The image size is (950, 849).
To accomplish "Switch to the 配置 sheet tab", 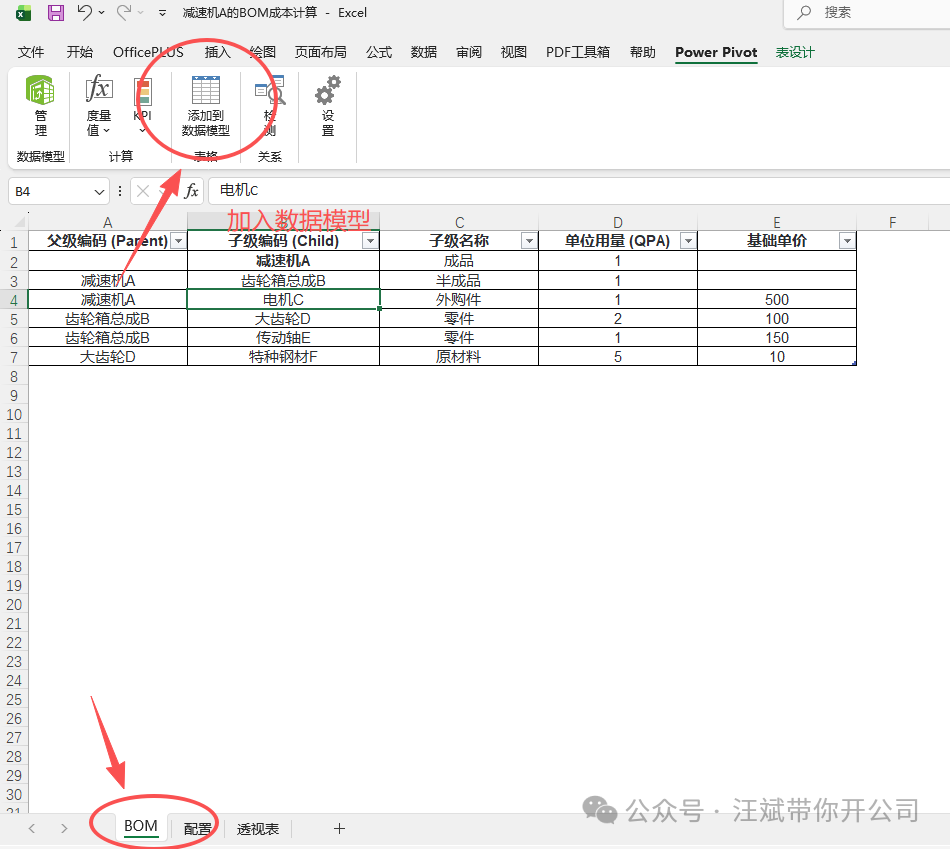I will (x=198, y=829).
